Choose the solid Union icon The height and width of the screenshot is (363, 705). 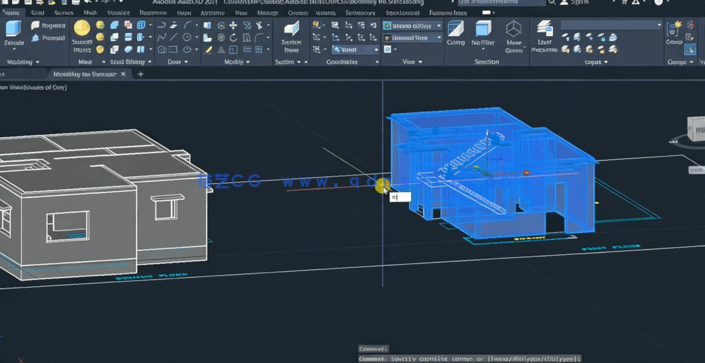[115, 25]
